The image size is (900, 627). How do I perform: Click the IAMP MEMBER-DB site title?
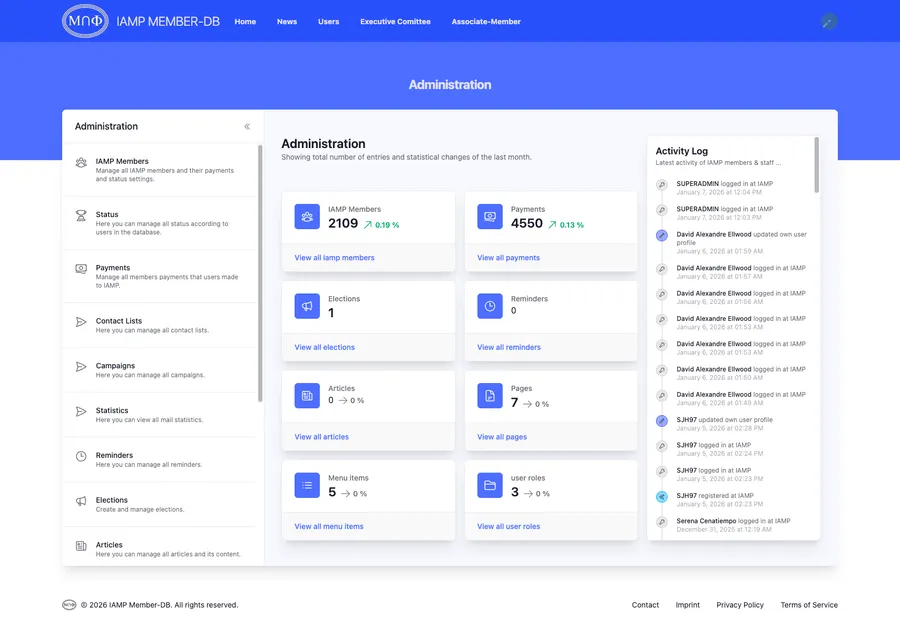click(x=168, y=22)
